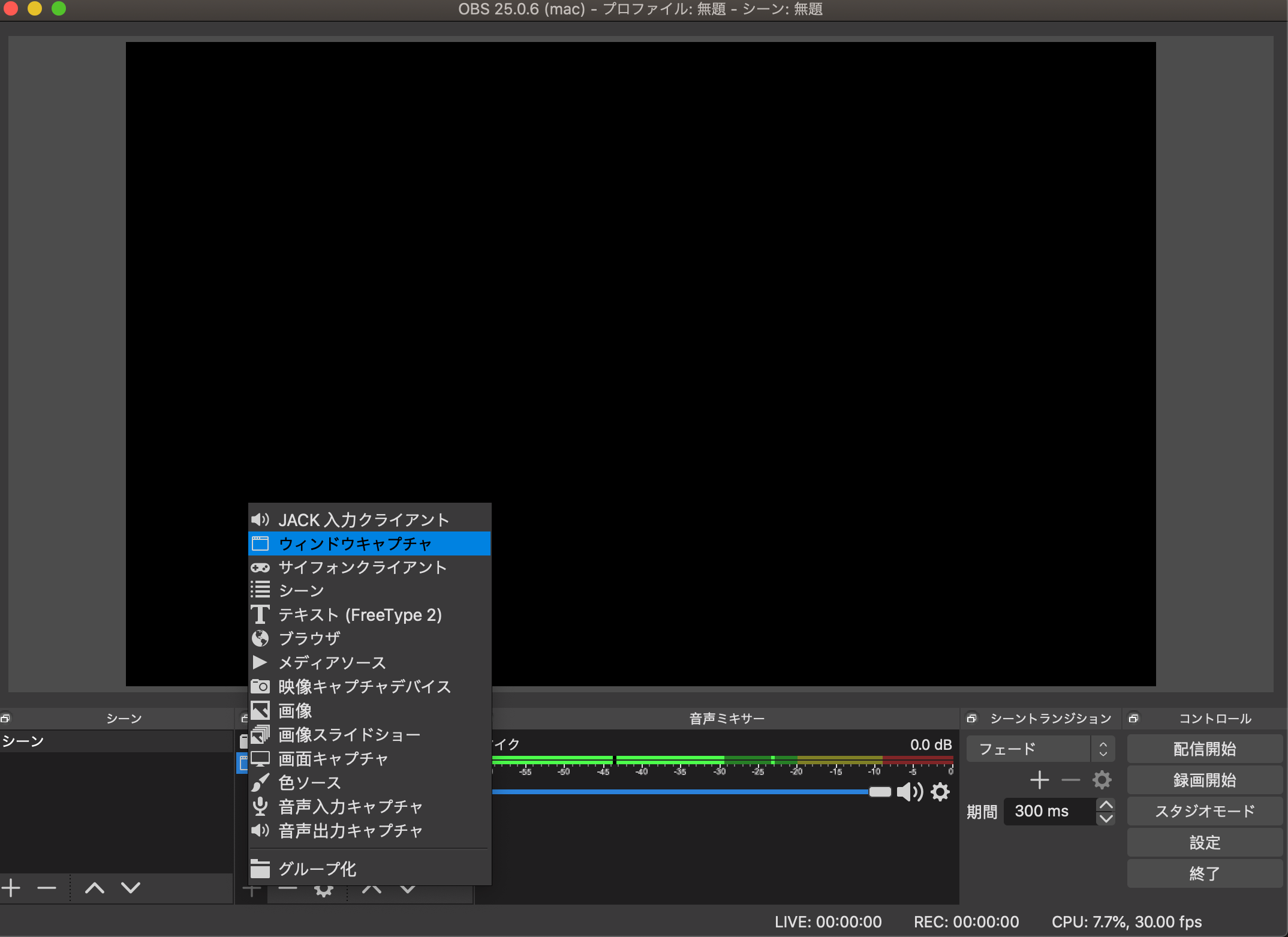Click folder icon beside グループ化
1288x937 pixels.
[260, 869]
